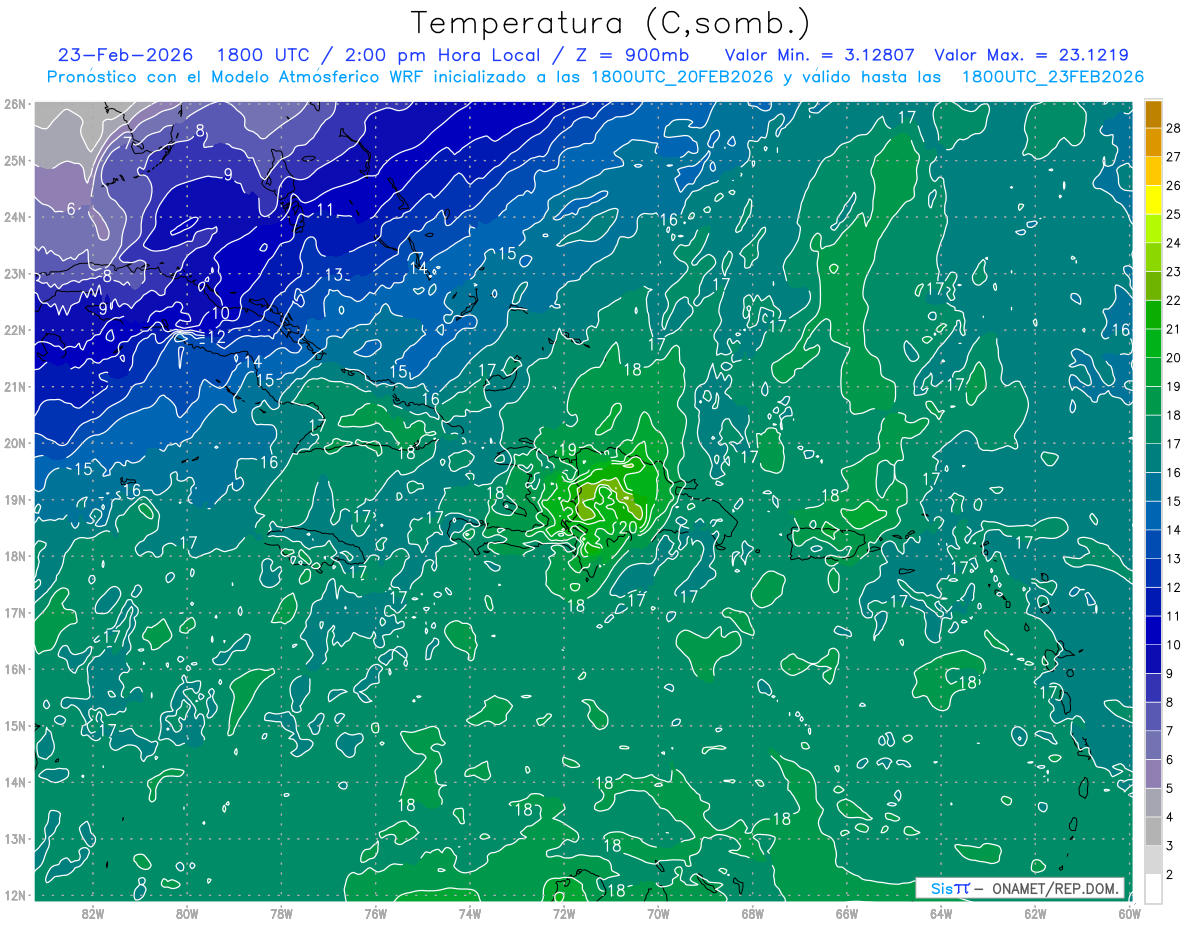Click the "66W" longitude axis label
The height and width of the screenshot is (927, 1200).
[846, 913]
